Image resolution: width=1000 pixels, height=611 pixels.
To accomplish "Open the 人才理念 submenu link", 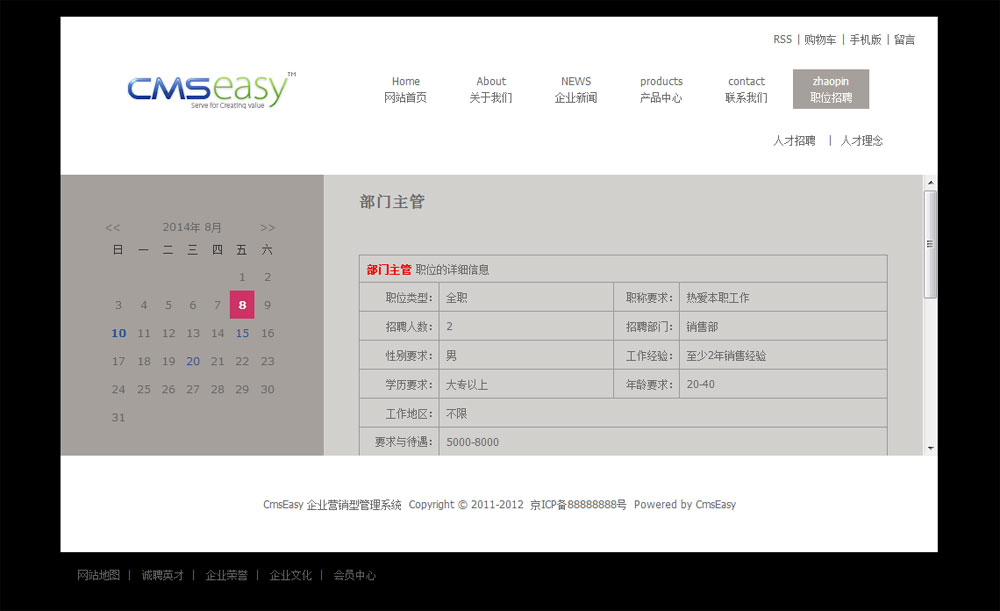I will (862, 141).
